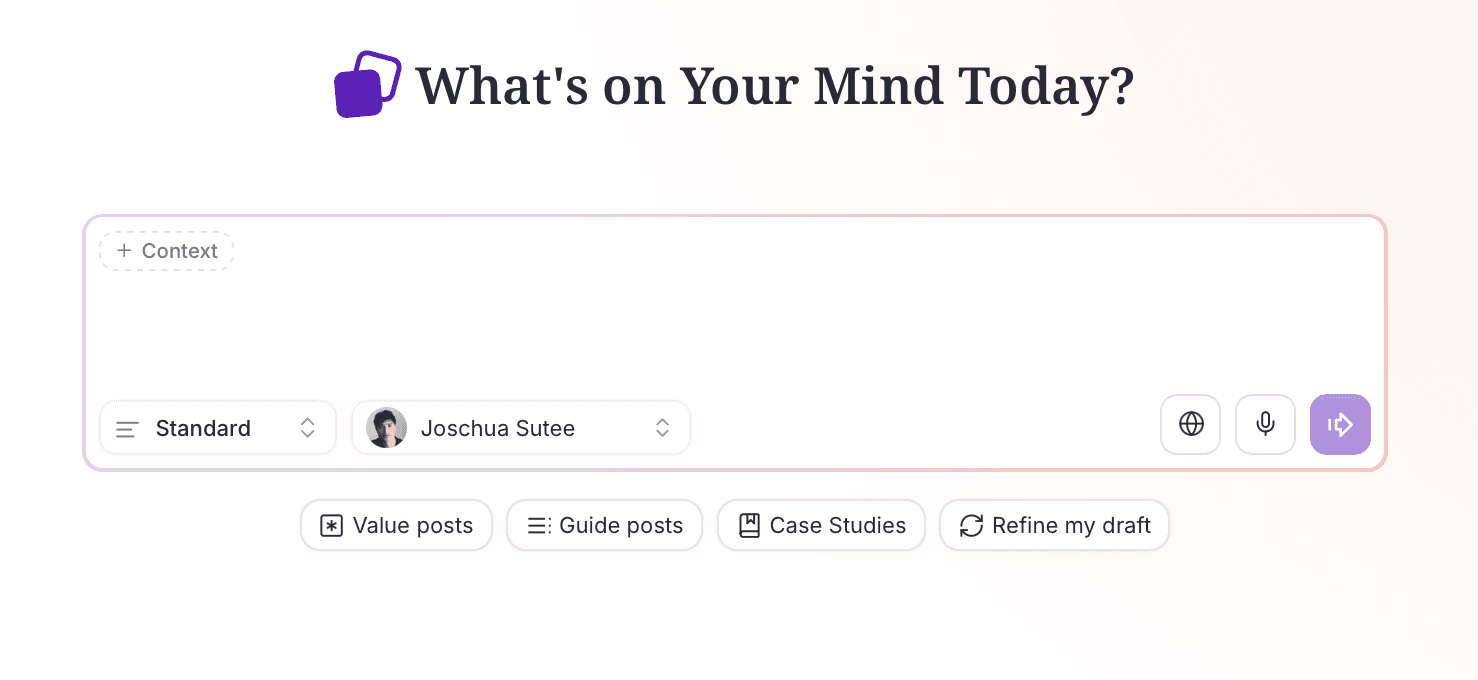Click the send message arrow icon
Viewport: 1478px width, 680px height.
click(x=1340, y=424)
